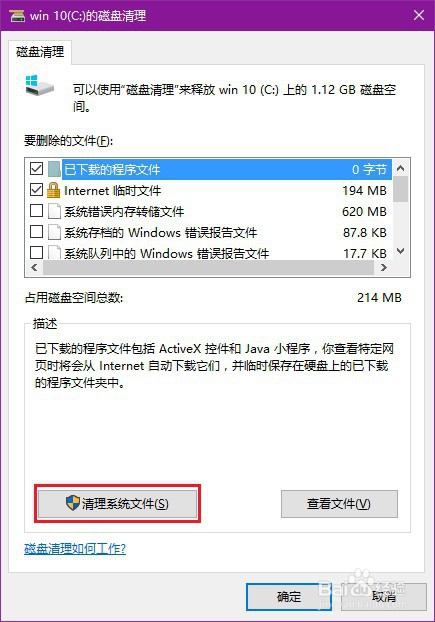
Task: Click the file list scroll up arrow
Action: pos(401,169)
